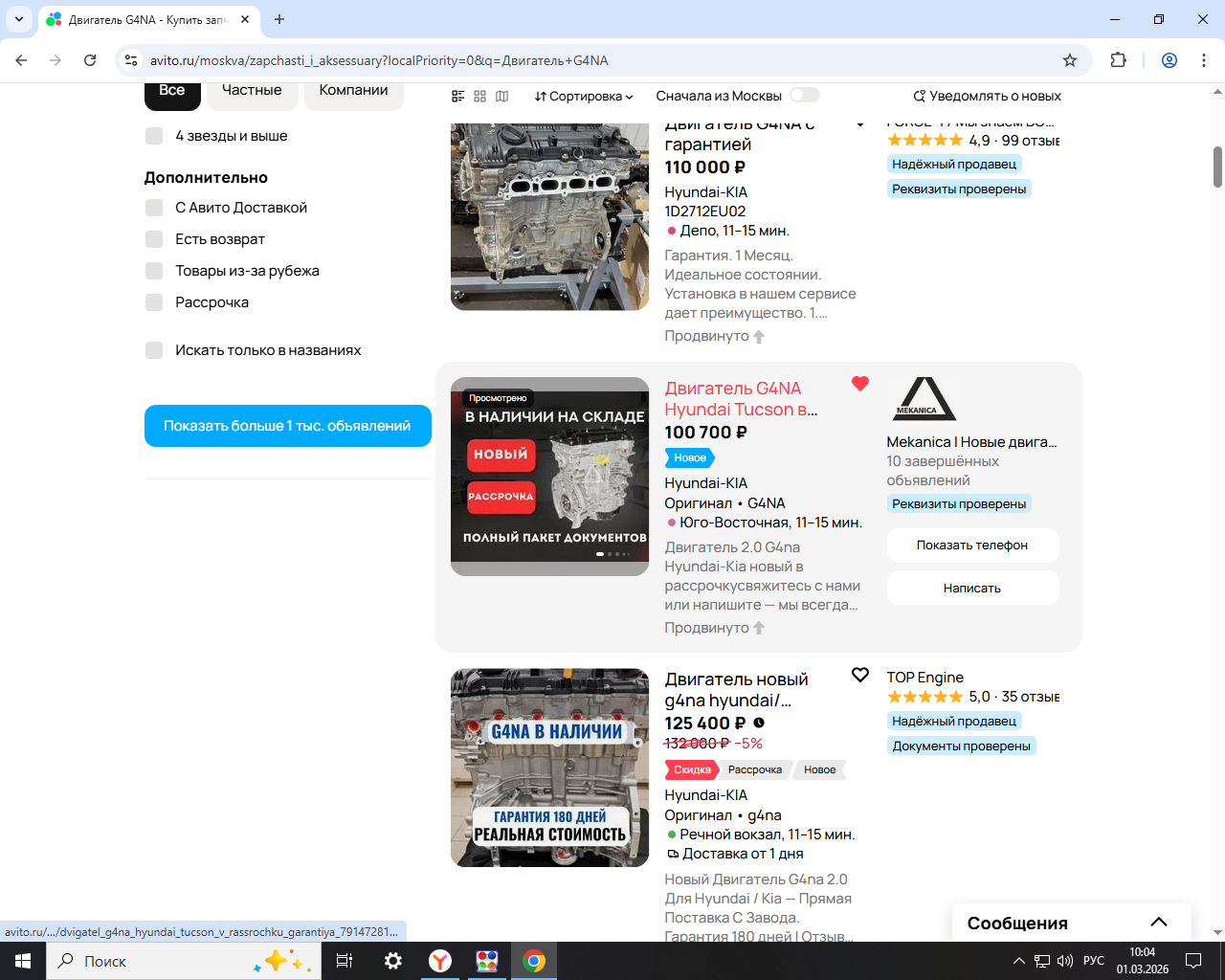This screenshot has height=980, width=1225.
Task: Click the price info clock icon by 125 400 ₽
Action: [759, 724]
